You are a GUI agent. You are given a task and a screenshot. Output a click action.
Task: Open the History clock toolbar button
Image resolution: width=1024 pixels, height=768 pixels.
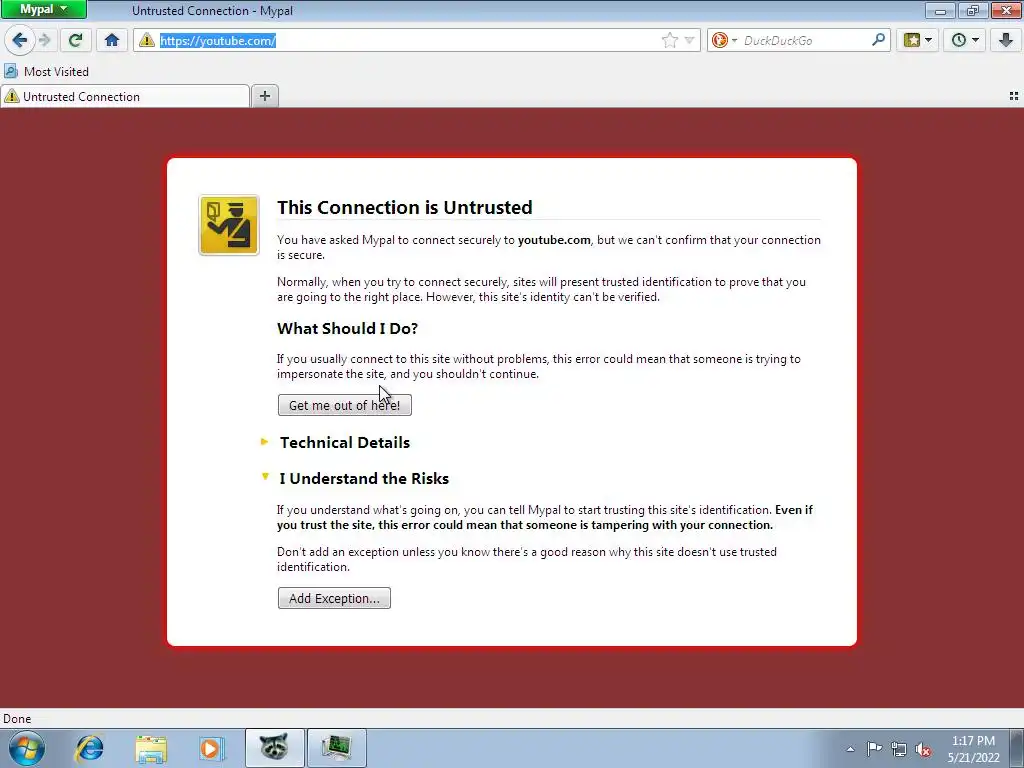pyautogui.click(x=965, y=40)
